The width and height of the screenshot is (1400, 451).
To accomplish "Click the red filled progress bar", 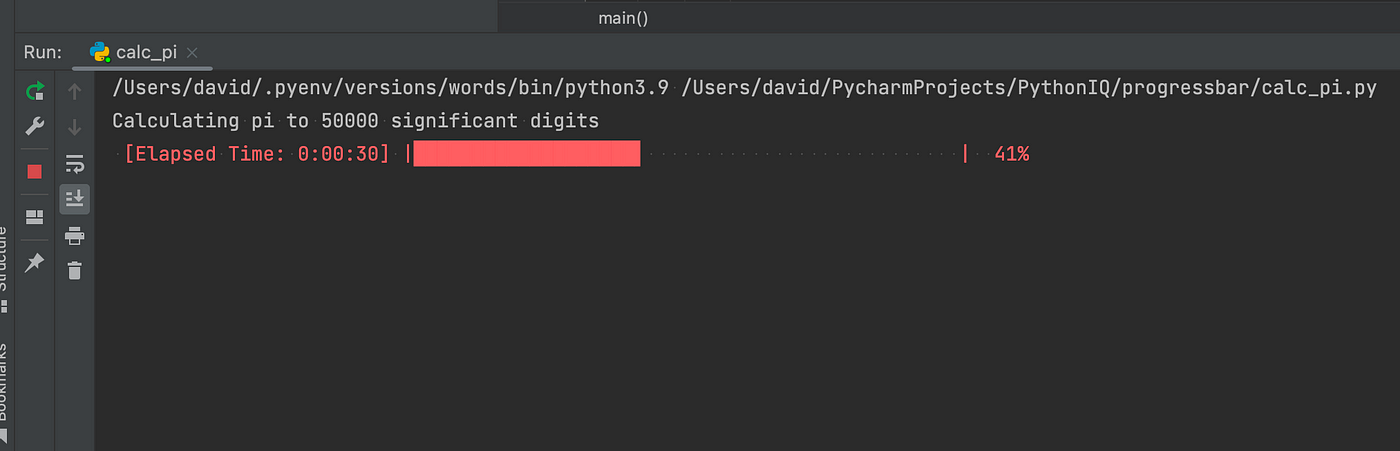I will (526, 153).
